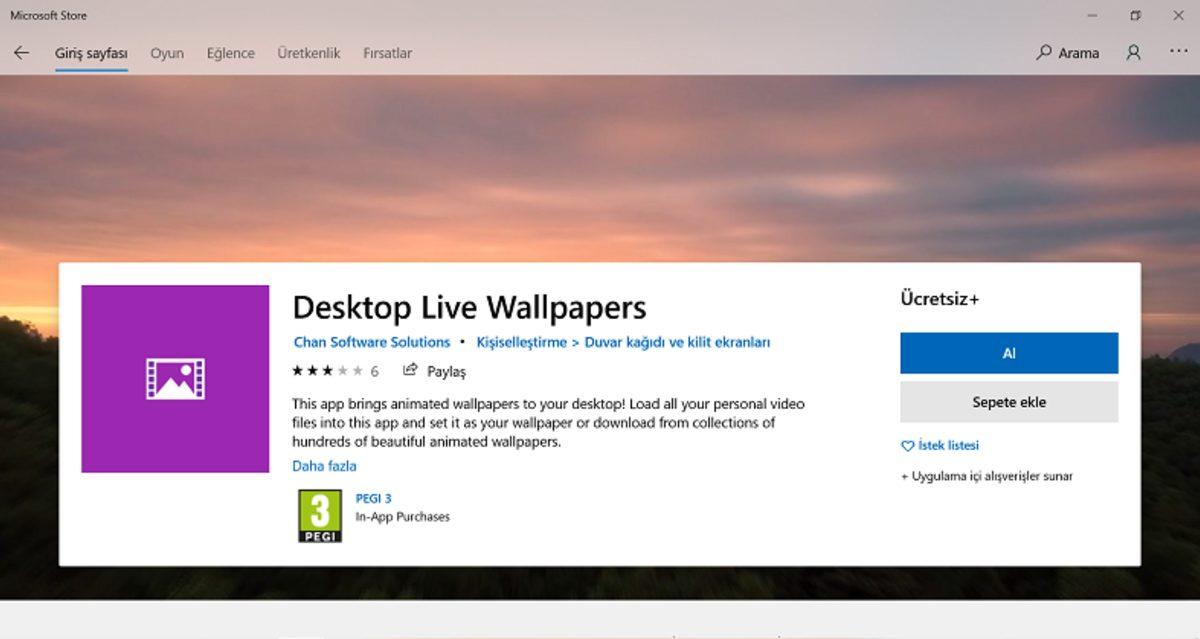Expand the description with Daha fazla
1200x639 pixels.
[323, 465]
